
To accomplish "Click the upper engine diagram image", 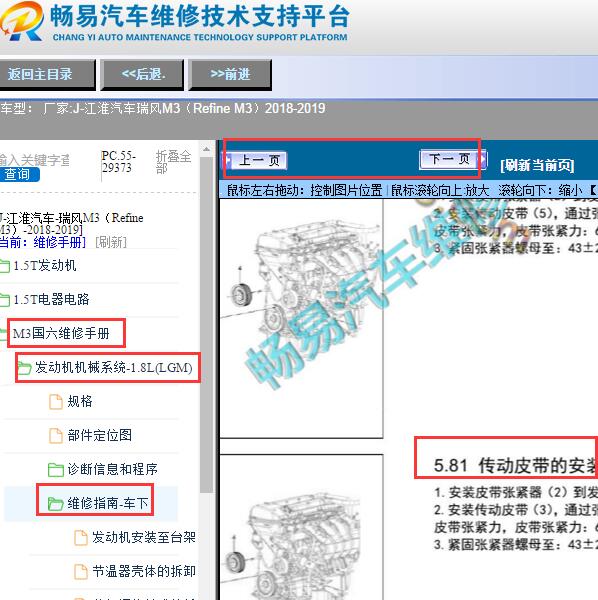I will [x=301, y=318].
